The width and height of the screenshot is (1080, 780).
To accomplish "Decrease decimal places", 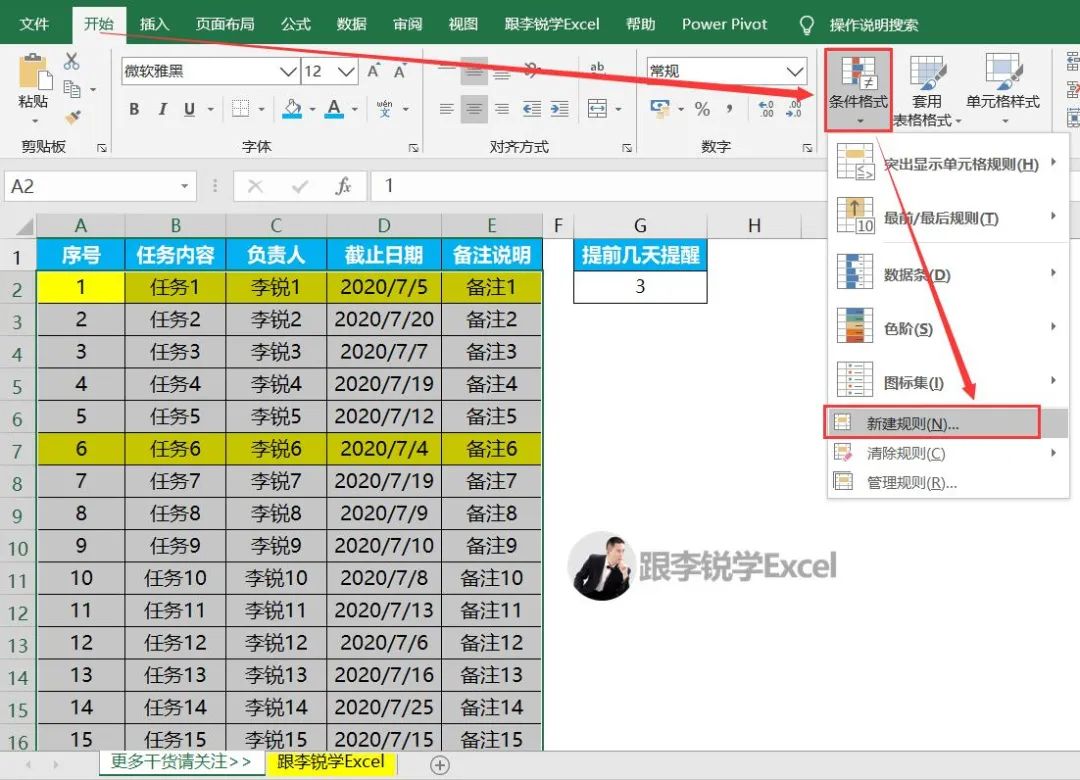I will tap(793, 109).
